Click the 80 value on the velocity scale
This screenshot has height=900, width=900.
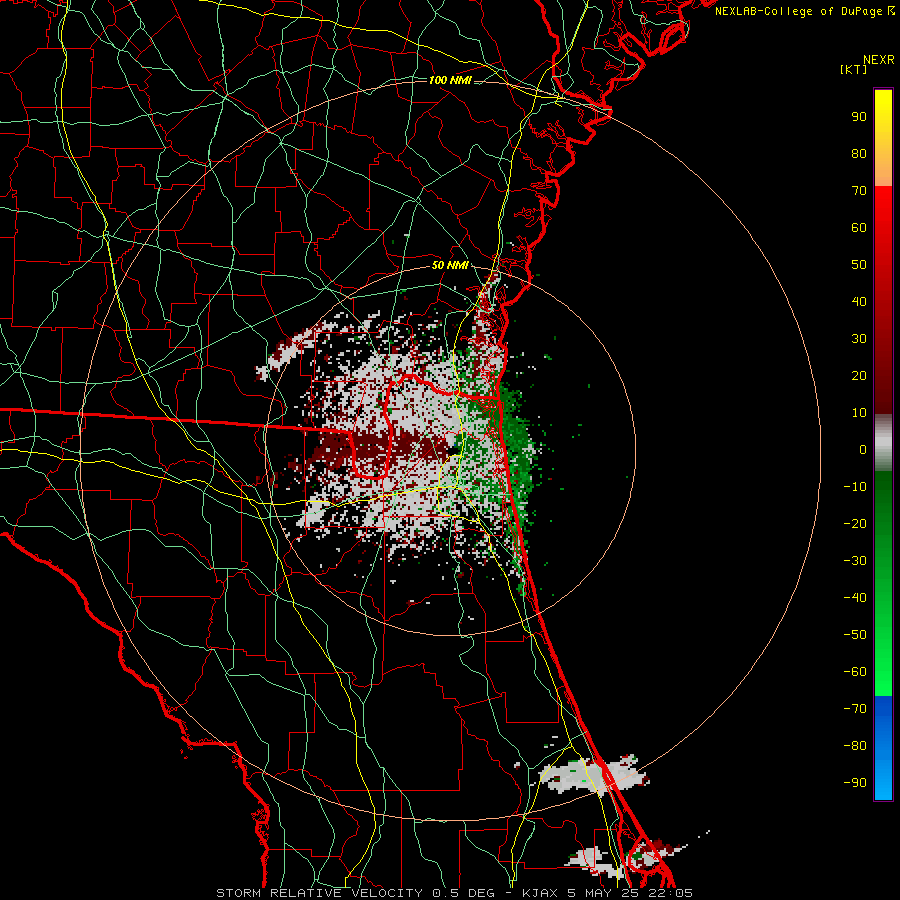[859, 153]
